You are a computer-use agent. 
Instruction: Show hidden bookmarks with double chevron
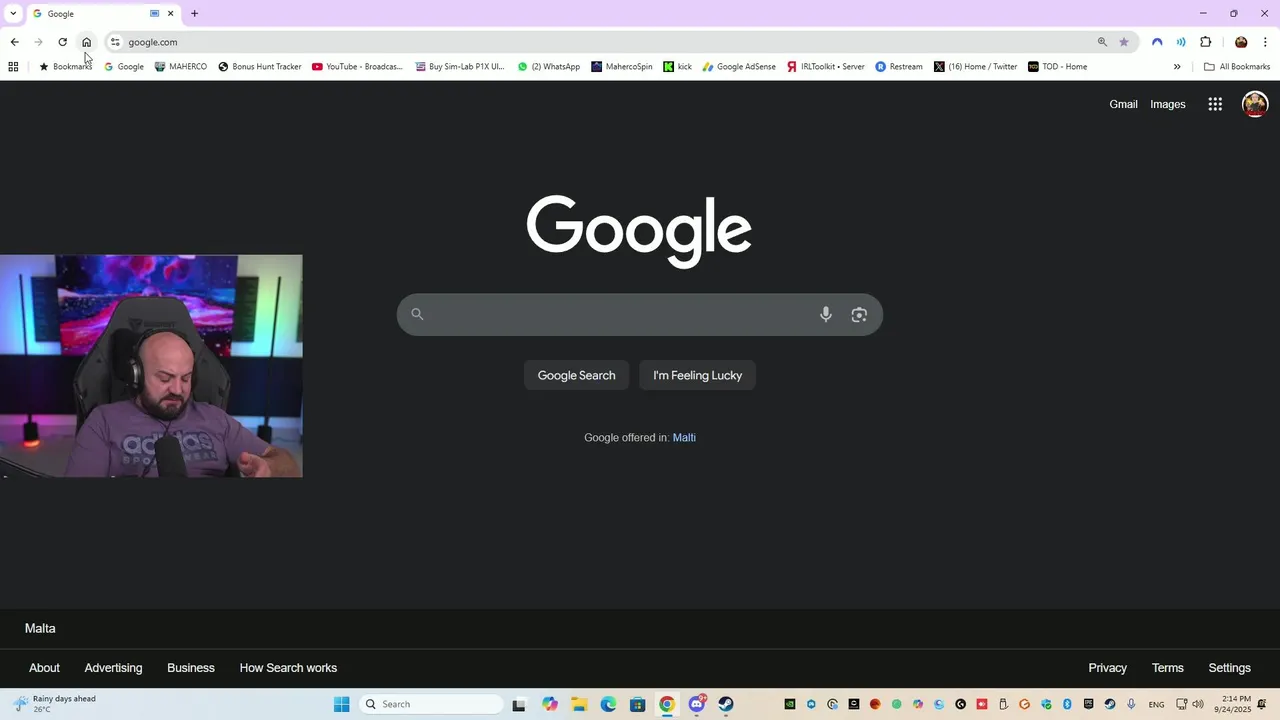(1177, 67)
